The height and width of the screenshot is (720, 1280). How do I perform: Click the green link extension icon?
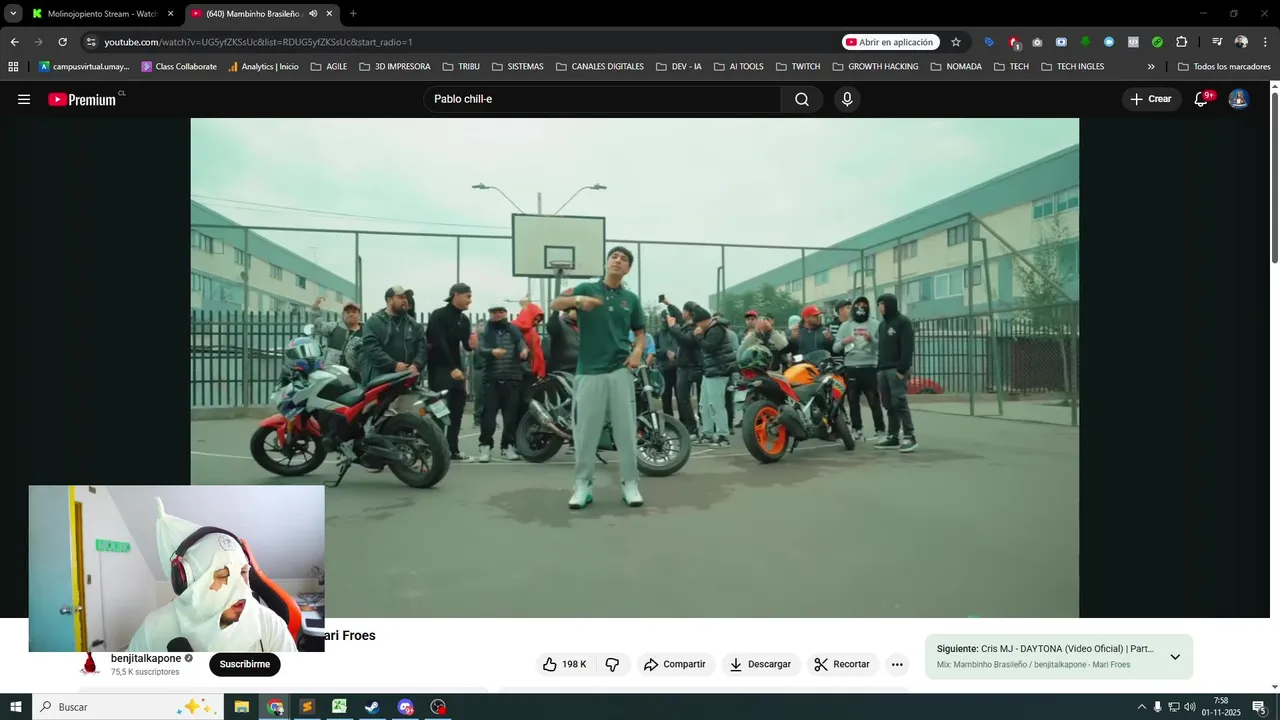tap(1157, 42)
